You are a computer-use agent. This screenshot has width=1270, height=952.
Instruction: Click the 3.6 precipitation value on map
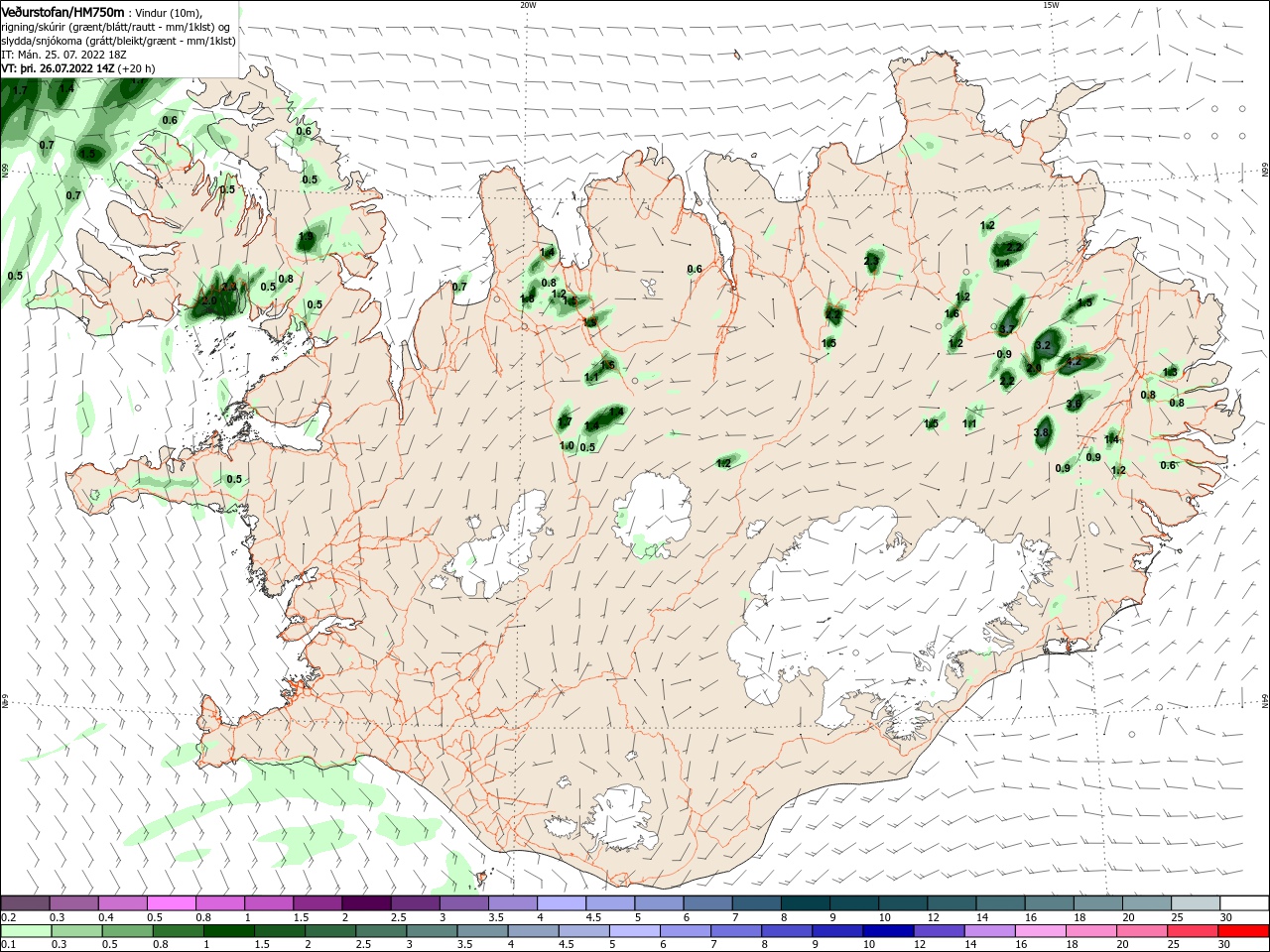coord(1074,404)
